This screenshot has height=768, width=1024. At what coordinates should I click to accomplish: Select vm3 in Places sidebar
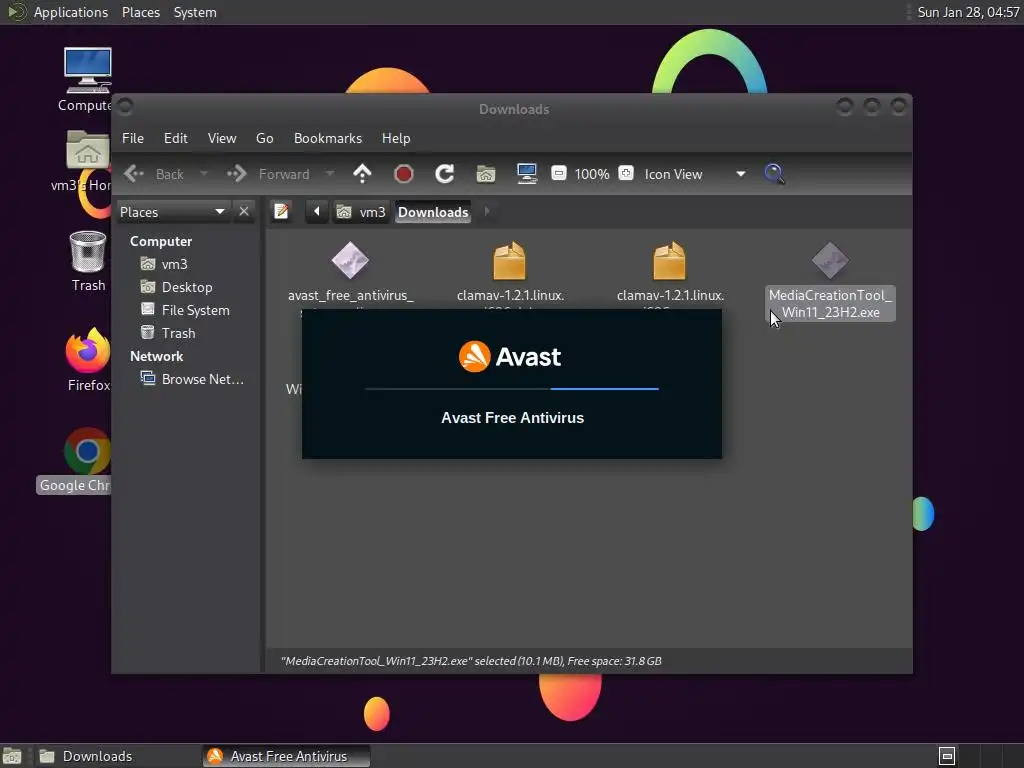(174, 264)
